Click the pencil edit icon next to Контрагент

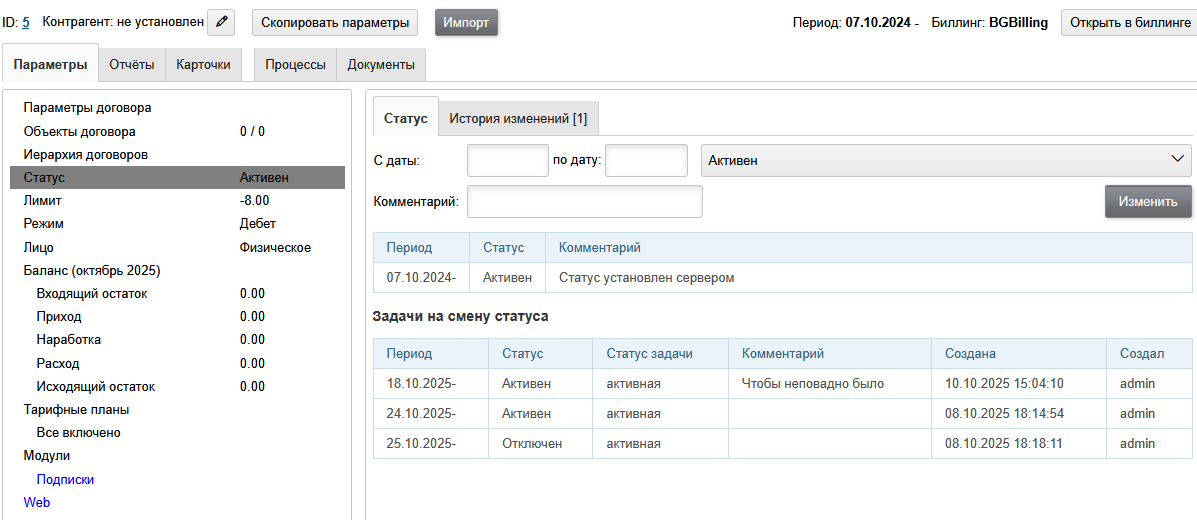221,22
